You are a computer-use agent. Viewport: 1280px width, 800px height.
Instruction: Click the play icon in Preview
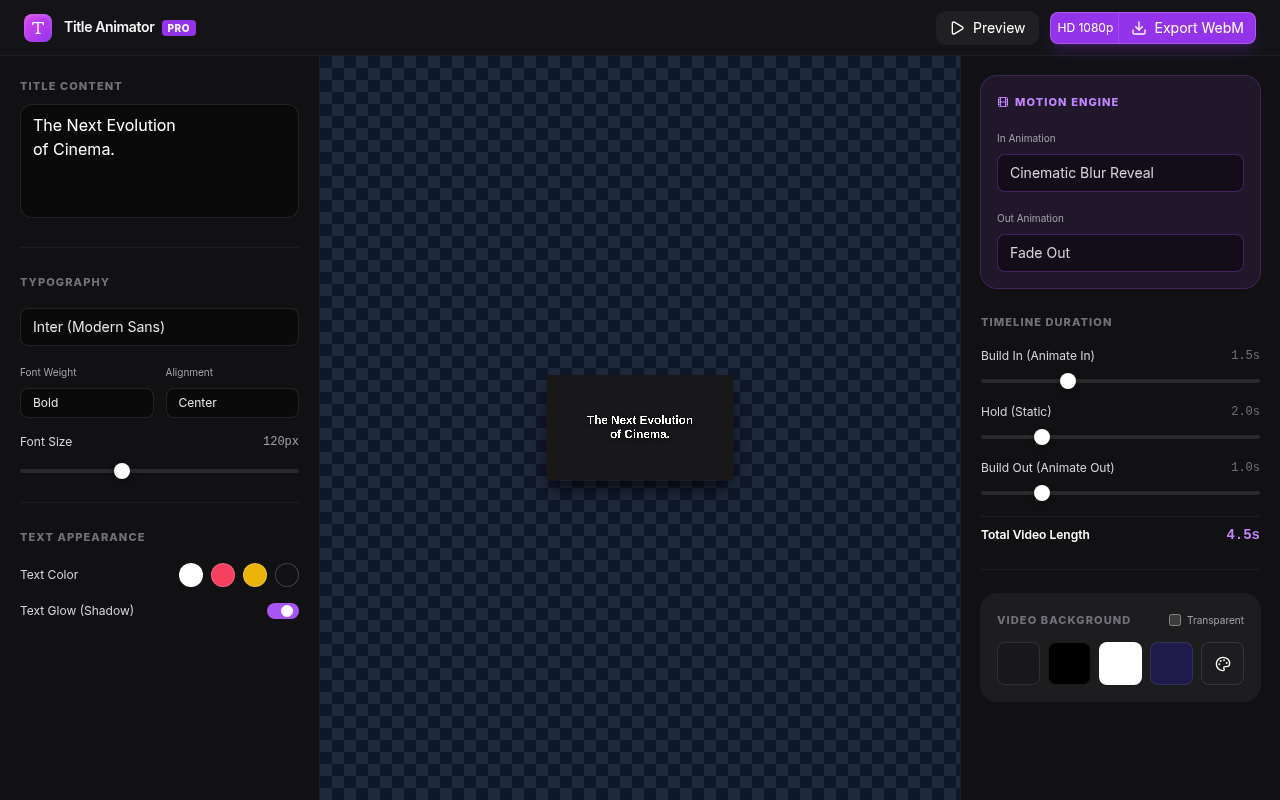[x=957, y=28]
